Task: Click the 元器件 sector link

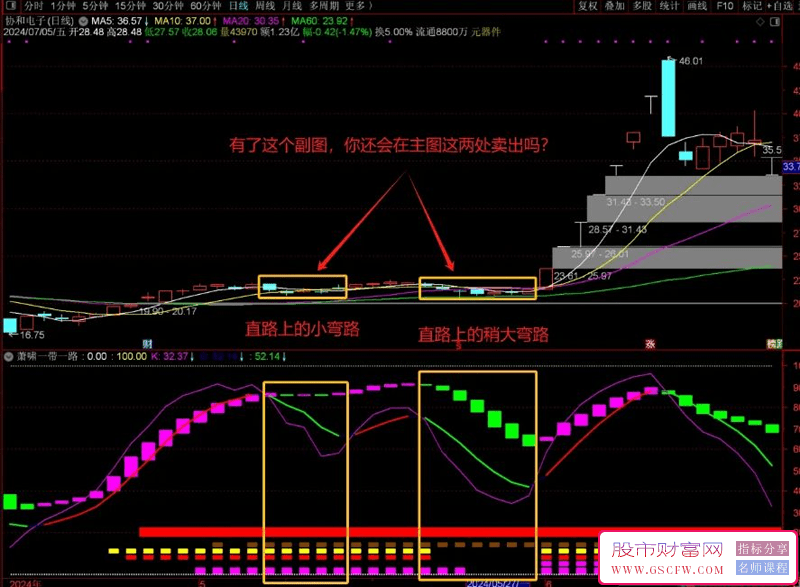Action: (486, 32)
